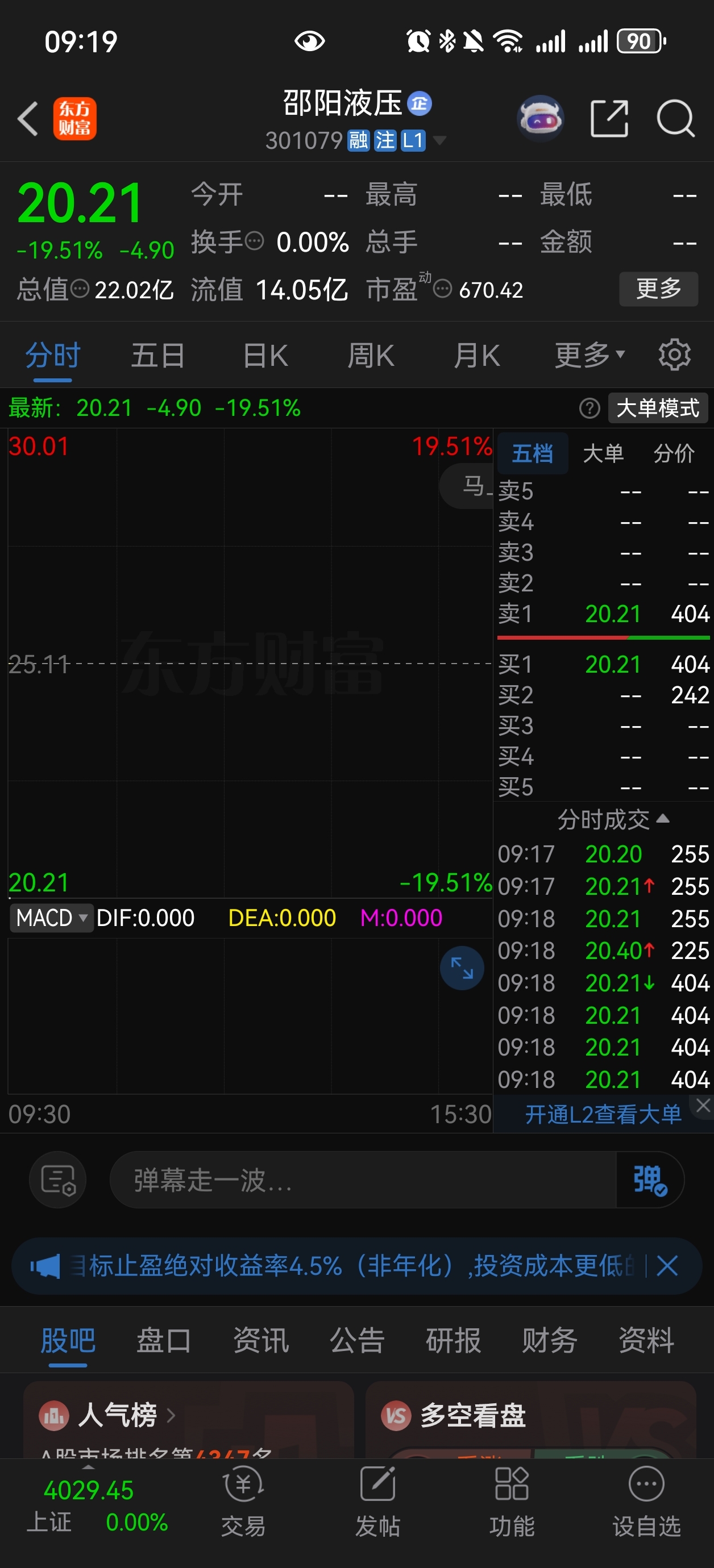Tap the megaphone announcement icon
714x1568 pixels.
pyautogui.click(x=45, y=1266)
